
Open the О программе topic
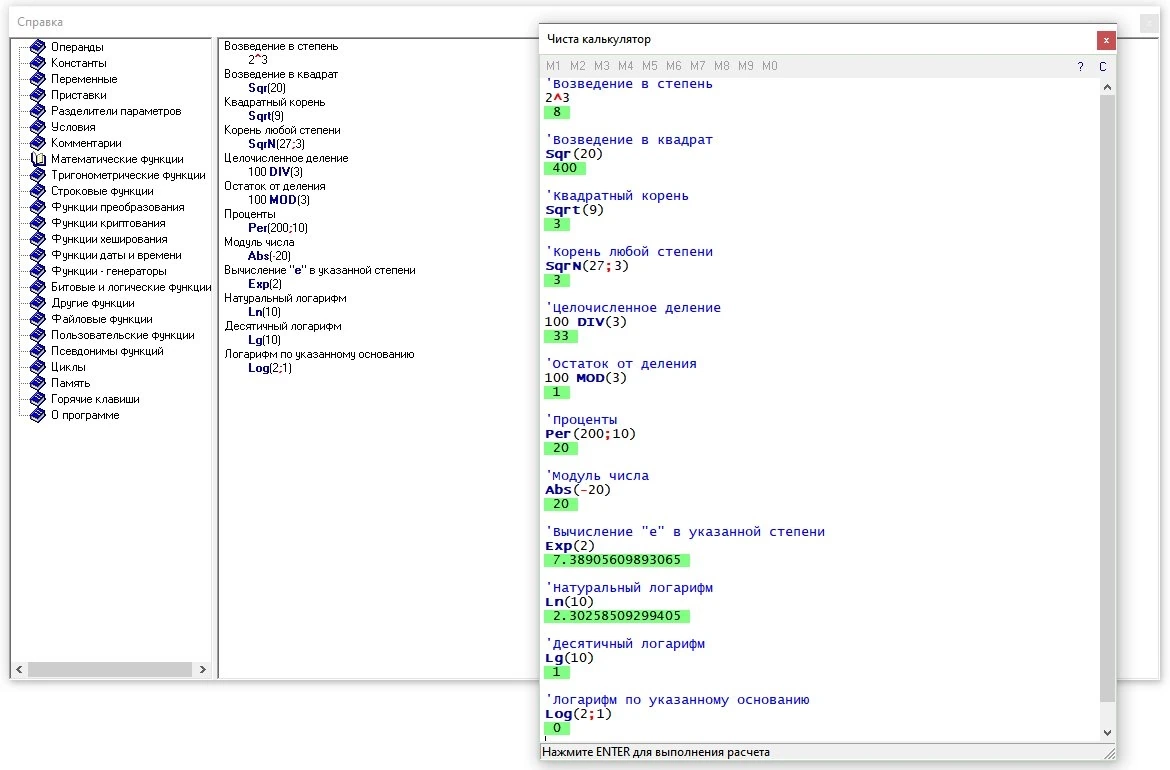(x=85, y=416)
